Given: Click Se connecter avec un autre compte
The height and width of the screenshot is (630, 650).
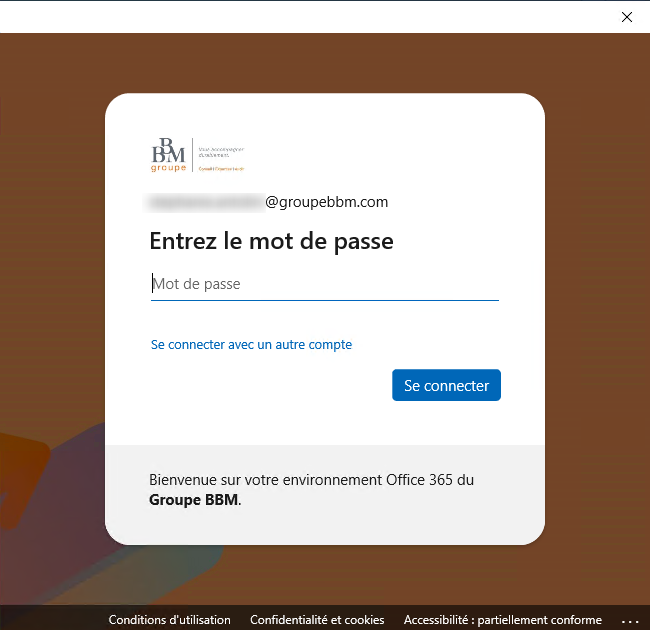Looking at the screenshot, I should tap(251, 345).
